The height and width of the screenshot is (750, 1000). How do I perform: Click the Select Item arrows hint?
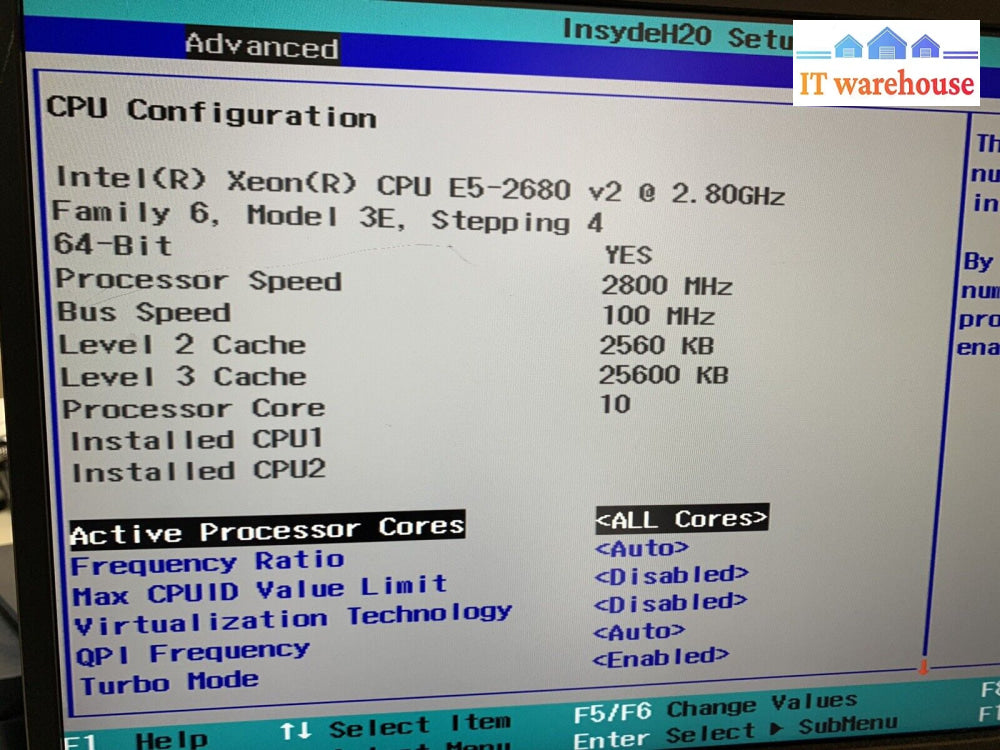395,726
